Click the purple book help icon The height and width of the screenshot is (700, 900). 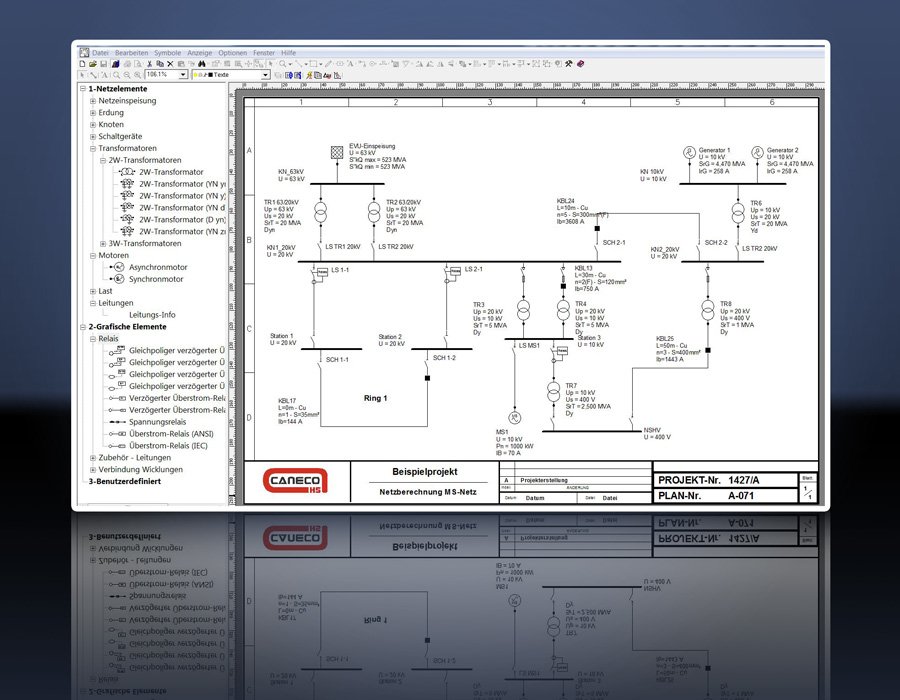[580, 64]
